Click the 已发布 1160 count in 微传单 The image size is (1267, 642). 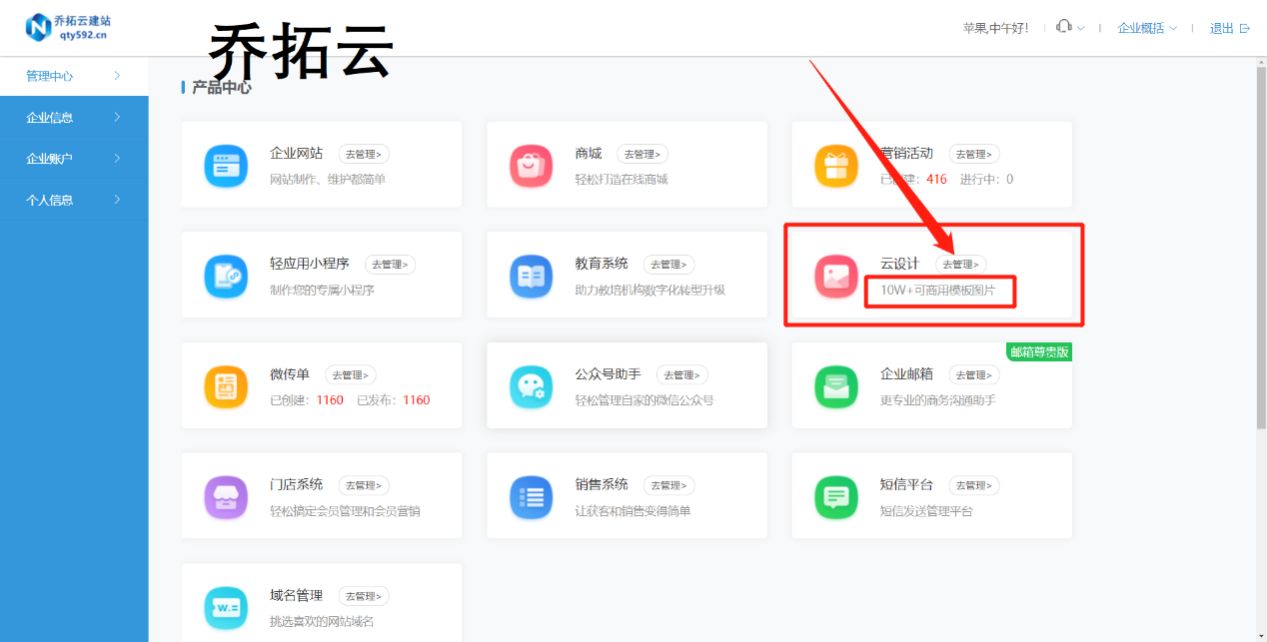(x=393, y=400)
